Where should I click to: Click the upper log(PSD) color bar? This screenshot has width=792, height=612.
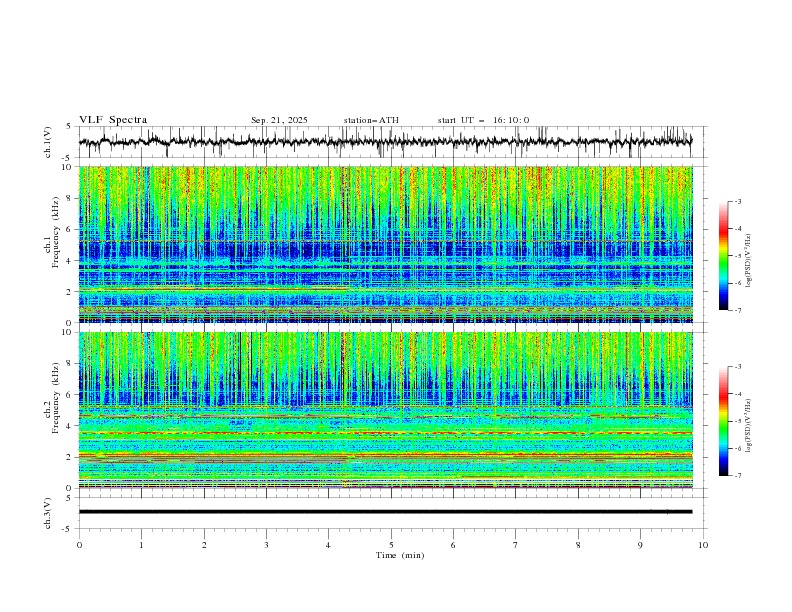click(724, 255)
